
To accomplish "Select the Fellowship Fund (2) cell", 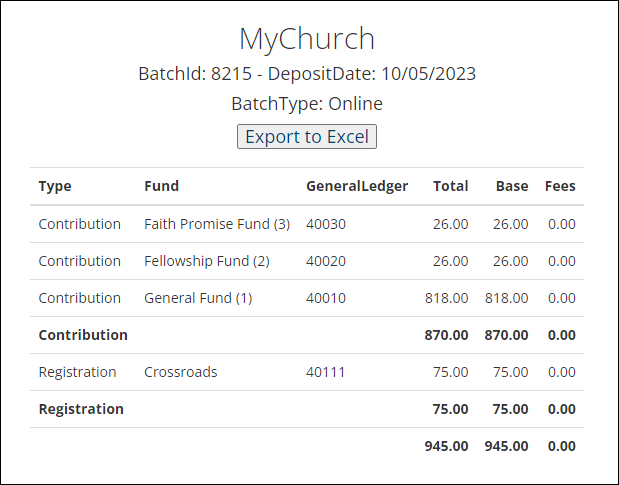I will tap(207, 261).
